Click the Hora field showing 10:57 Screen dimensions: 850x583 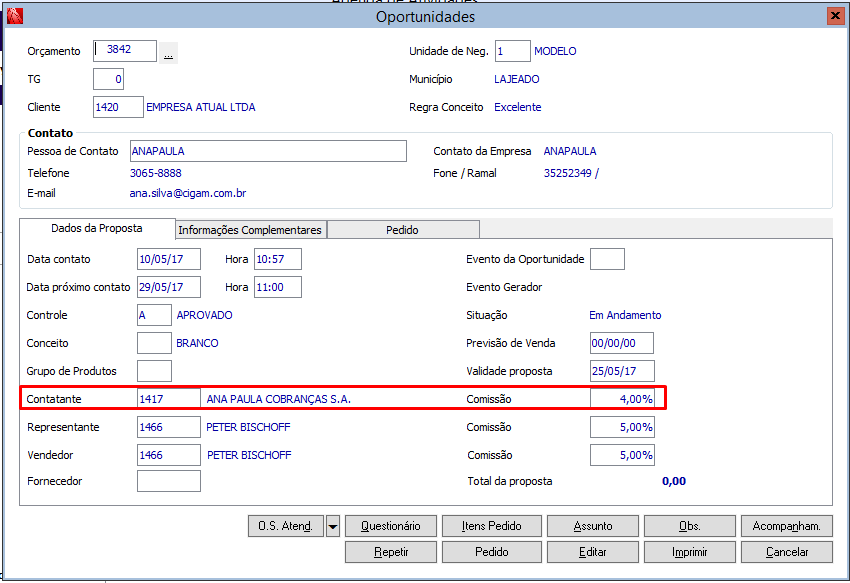(x=278, y=259)
